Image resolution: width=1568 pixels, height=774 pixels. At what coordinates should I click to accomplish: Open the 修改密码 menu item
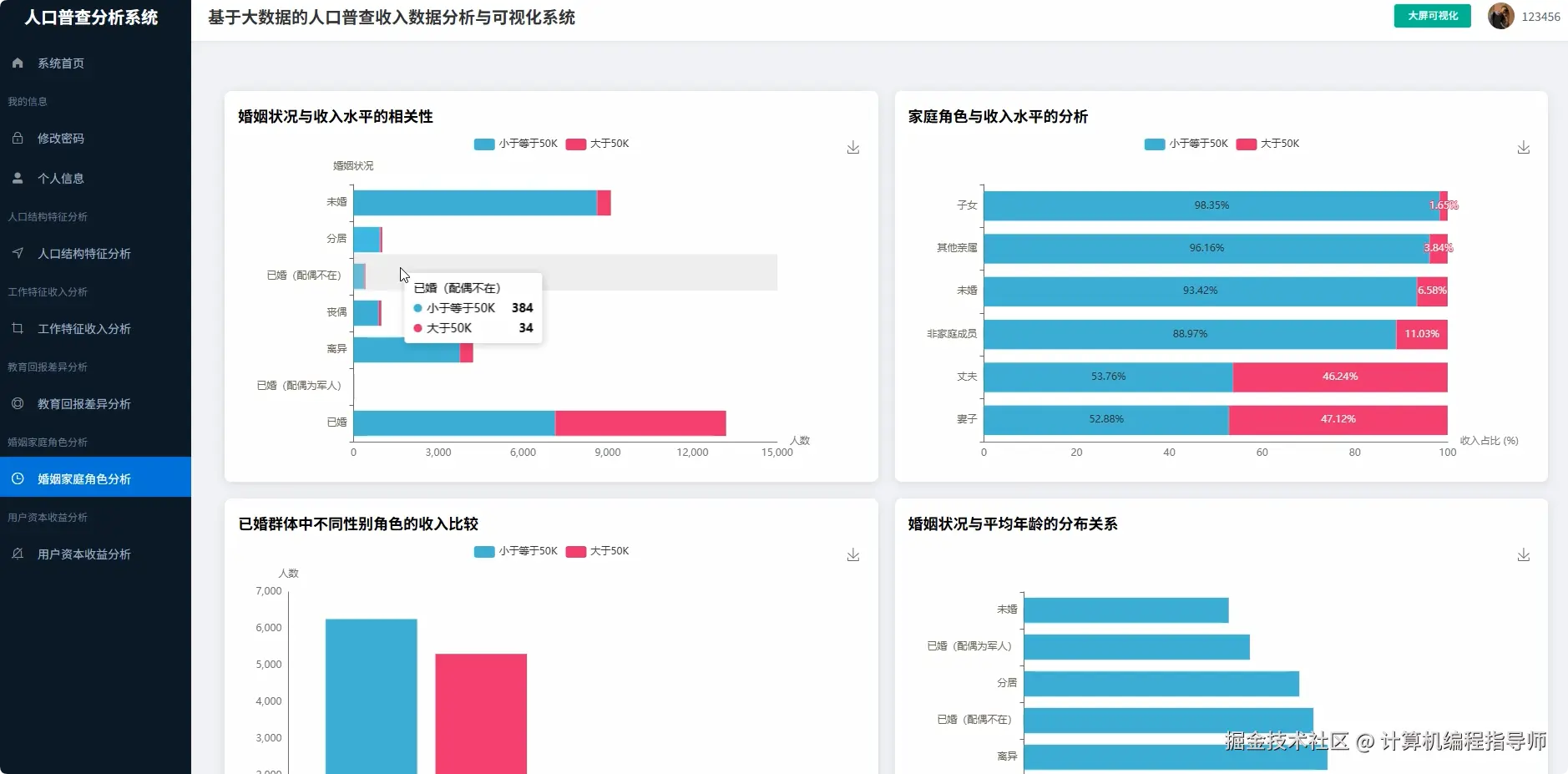[95, 138]
